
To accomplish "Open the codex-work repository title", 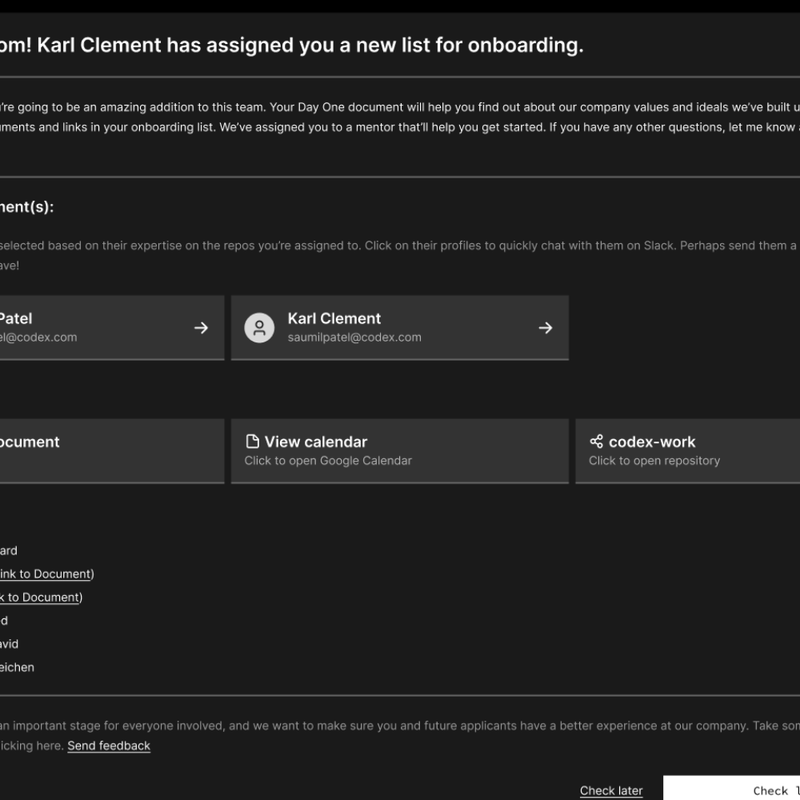I will pos(652,442).
